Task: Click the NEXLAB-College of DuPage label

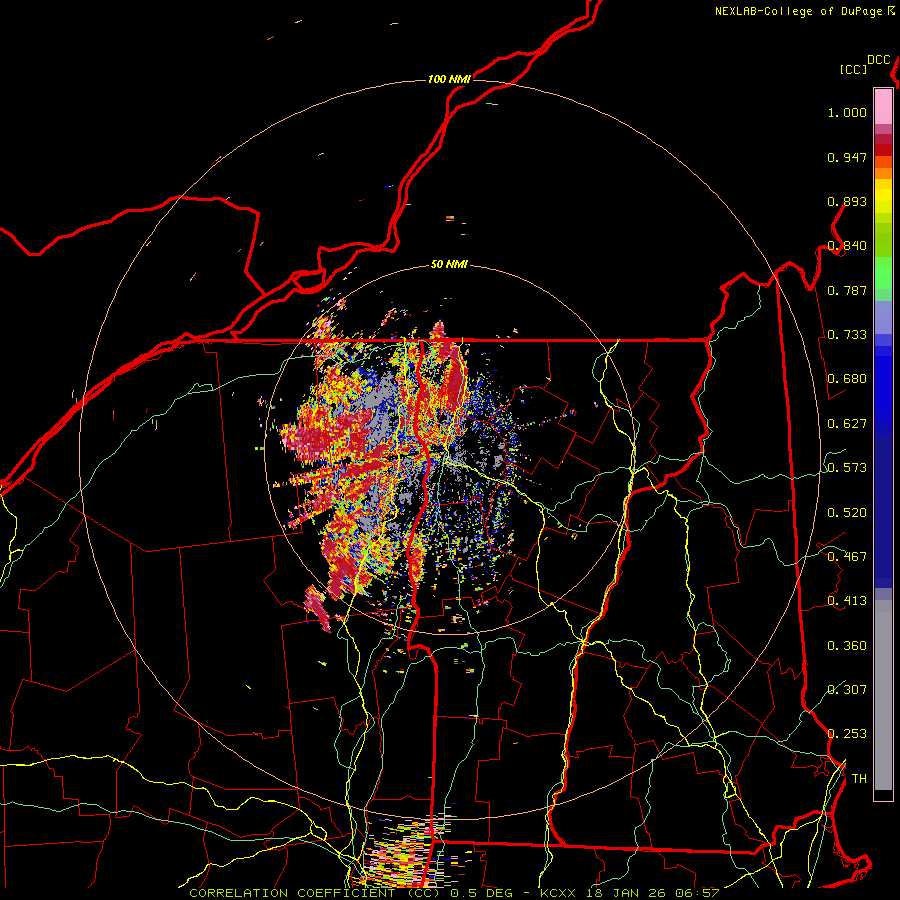Action: (x=798, y=11)
